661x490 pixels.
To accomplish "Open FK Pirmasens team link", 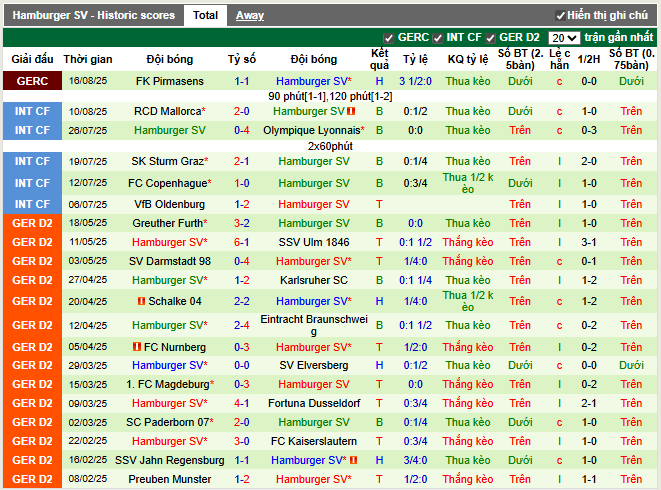I will coord(169,81).
